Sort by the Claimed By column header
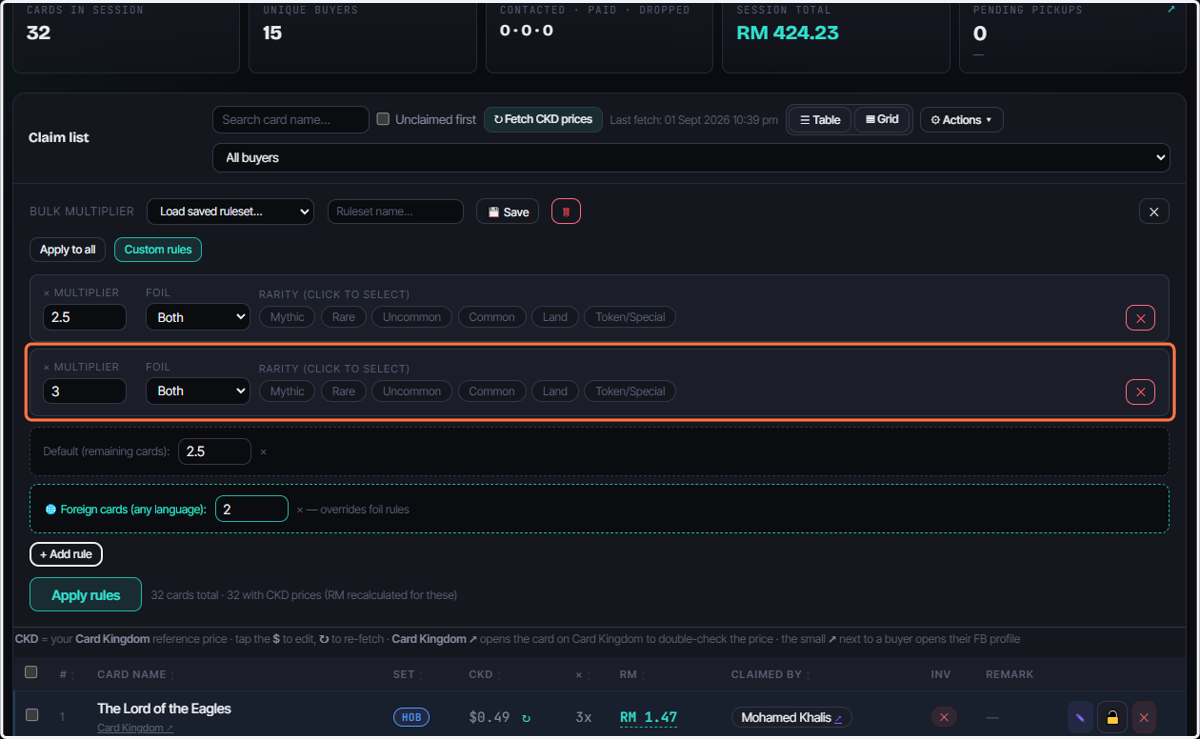The height and width of the screenshot is (739, 1200). [x=770, y=674]
